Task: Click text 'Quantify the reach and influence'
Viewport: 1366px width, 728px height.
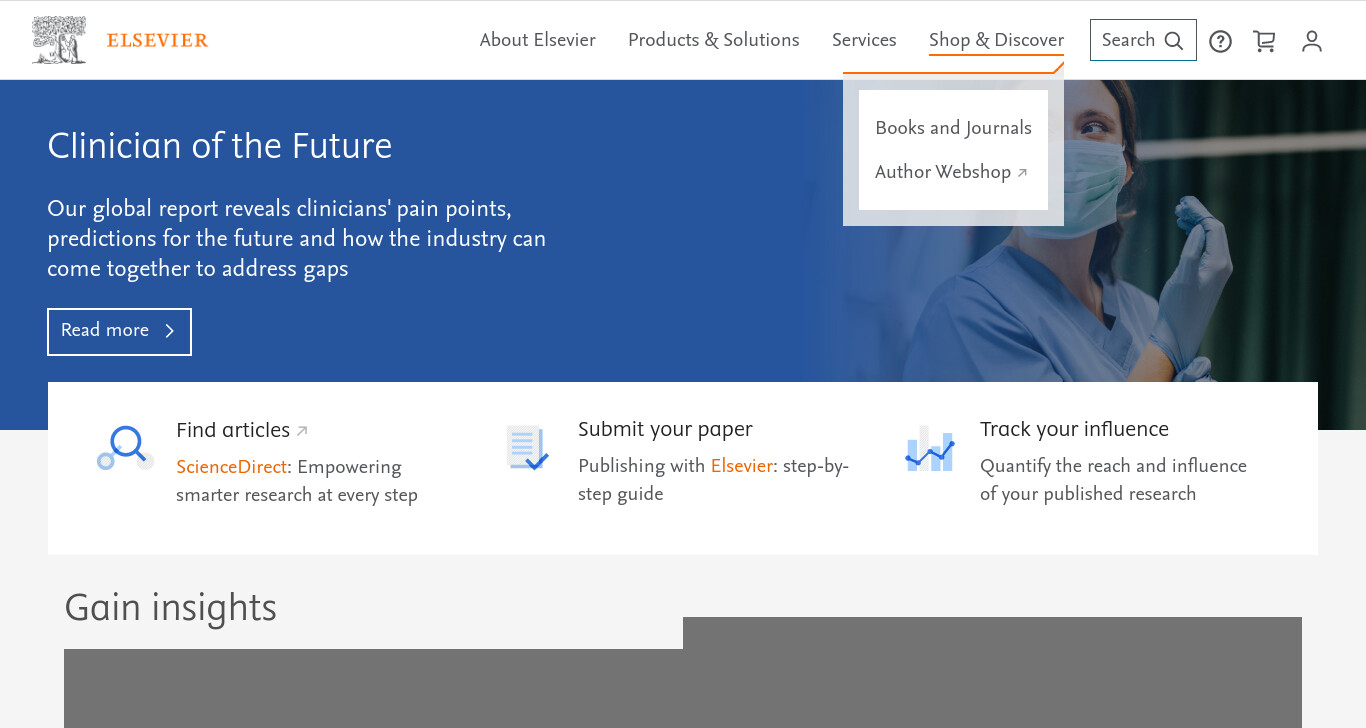Action: (1113, 466)
